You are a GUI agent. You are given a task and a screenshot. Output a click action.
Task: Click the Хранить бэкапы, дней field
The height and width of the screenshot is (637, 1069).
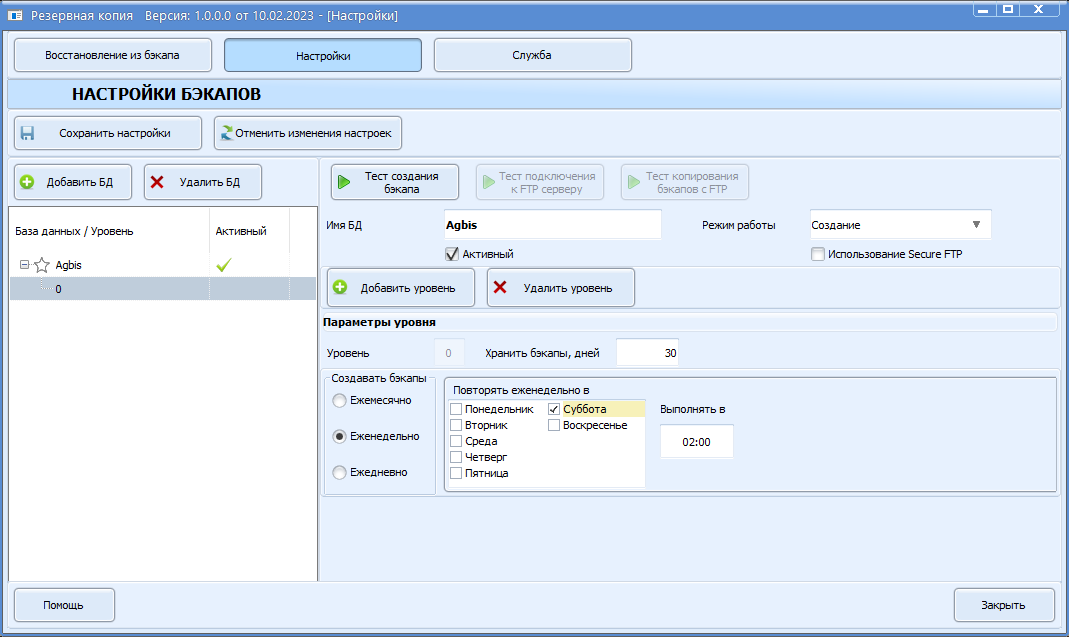(647, 353)
